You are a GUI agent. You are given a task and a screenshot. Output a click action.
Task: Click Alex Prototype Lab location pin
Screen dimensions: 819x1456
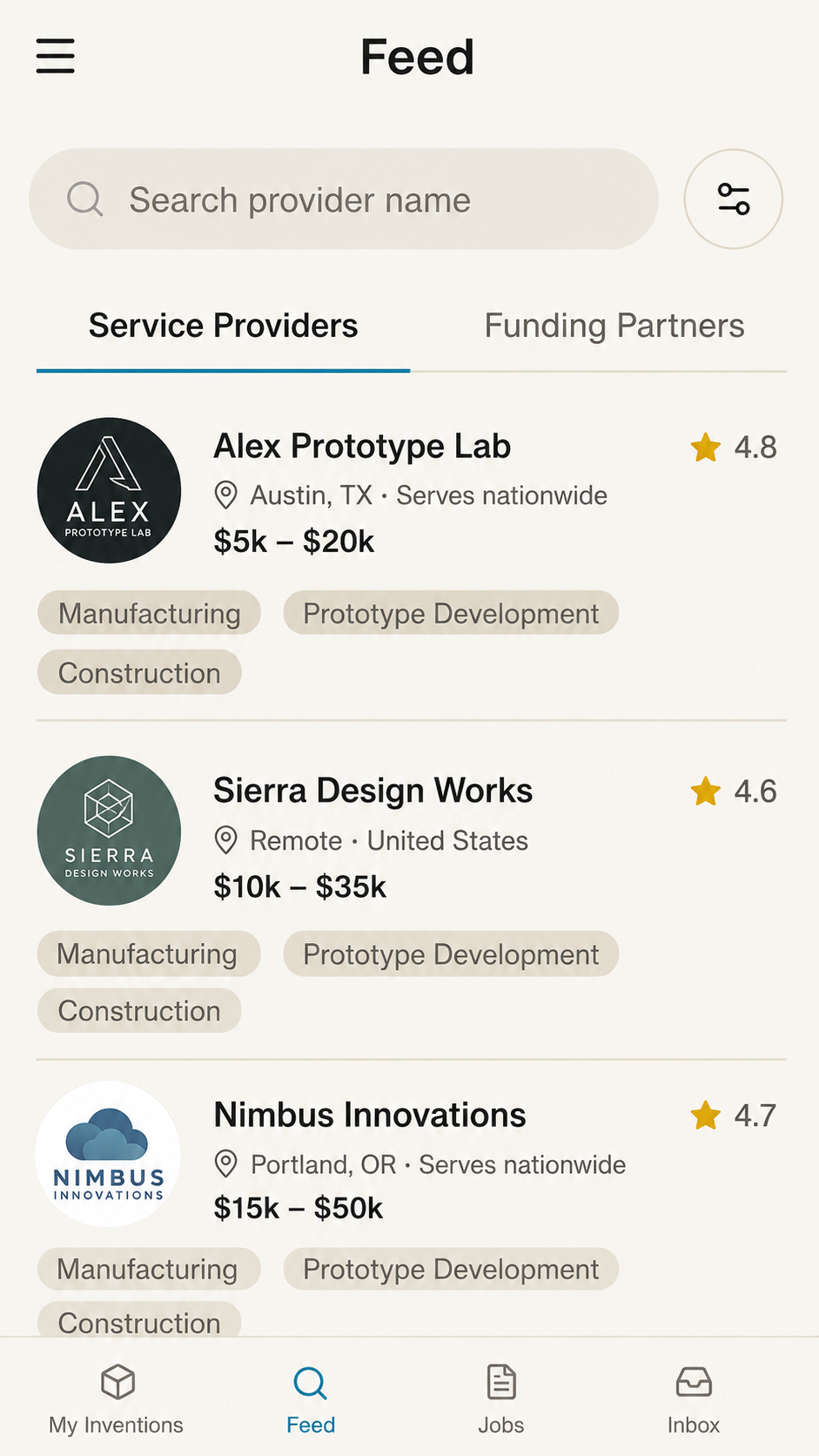225,495
